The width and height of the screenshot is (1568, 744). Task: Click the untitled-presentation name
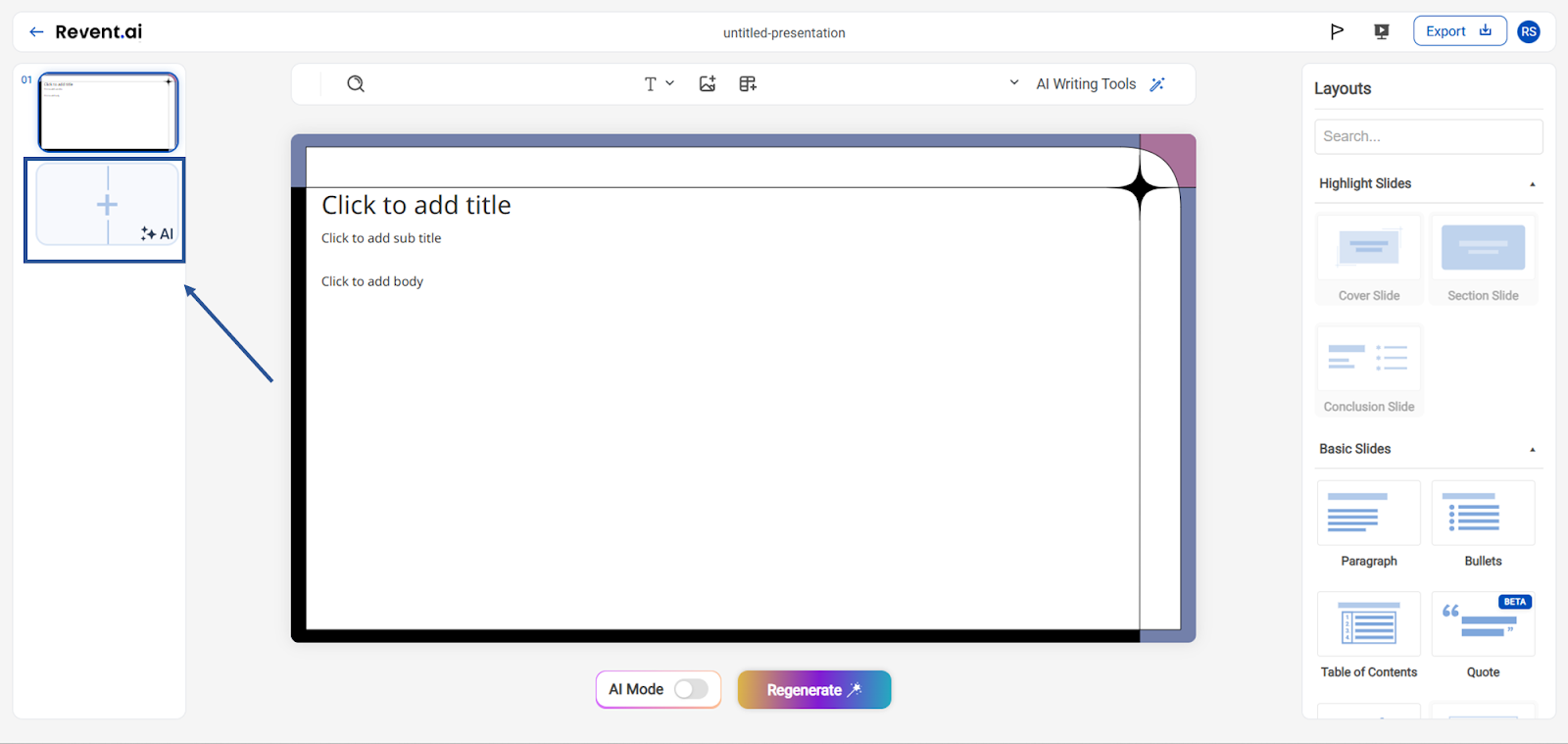pos(784,33)
